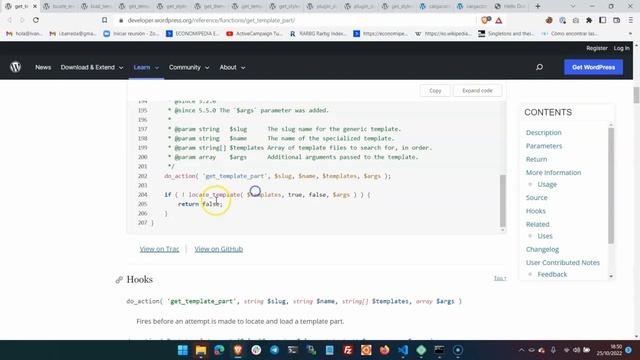Viewport: 640px width, 360px height.
Task: Open the browser hamburger menu
Action: [x=631, y=20]
